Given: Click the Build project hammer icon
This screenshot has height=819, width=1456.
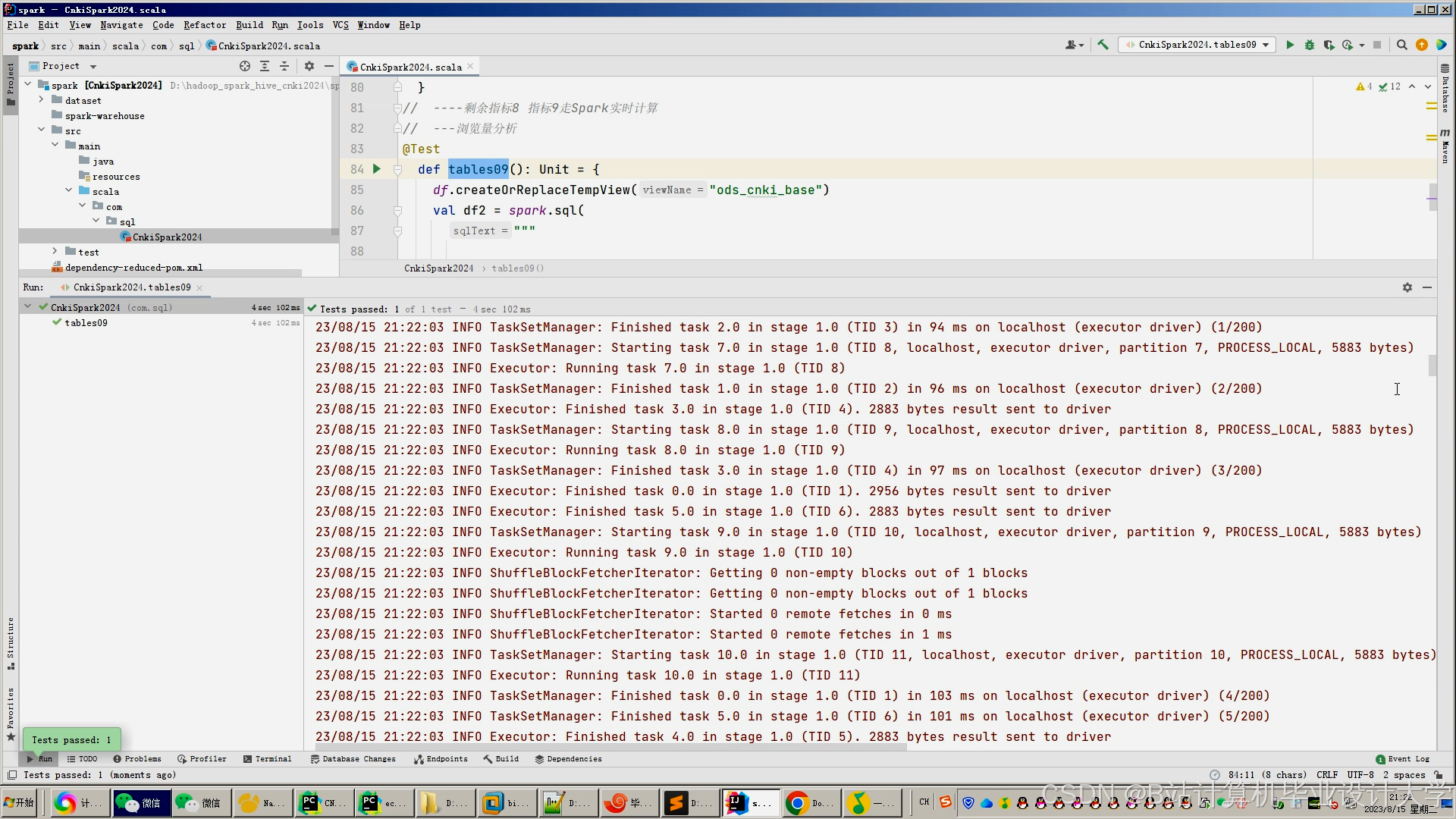Looking at the screenshot, I should [x=1103, y=45].
